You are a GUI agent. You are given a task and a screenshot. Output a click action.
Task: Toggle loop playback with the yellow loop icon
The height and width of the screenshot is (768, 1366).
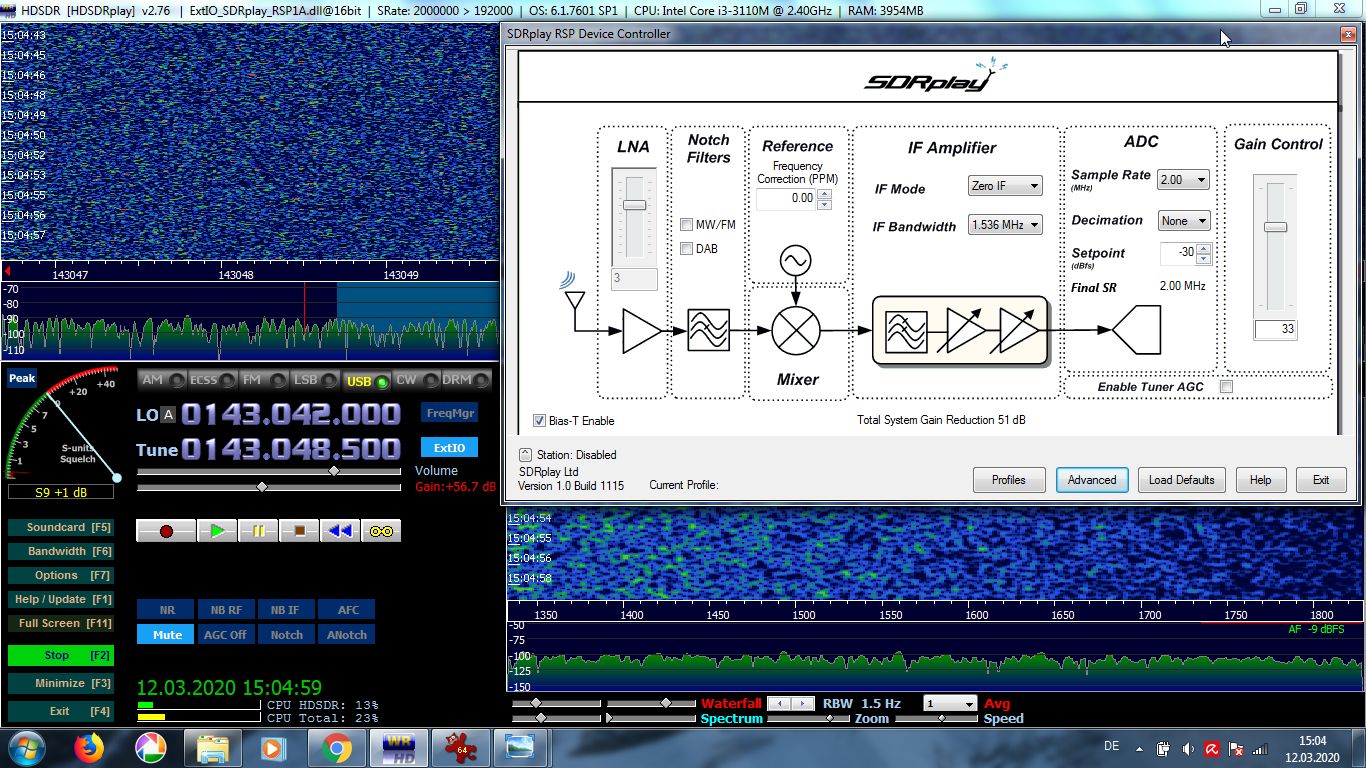(x=381, y=531)
